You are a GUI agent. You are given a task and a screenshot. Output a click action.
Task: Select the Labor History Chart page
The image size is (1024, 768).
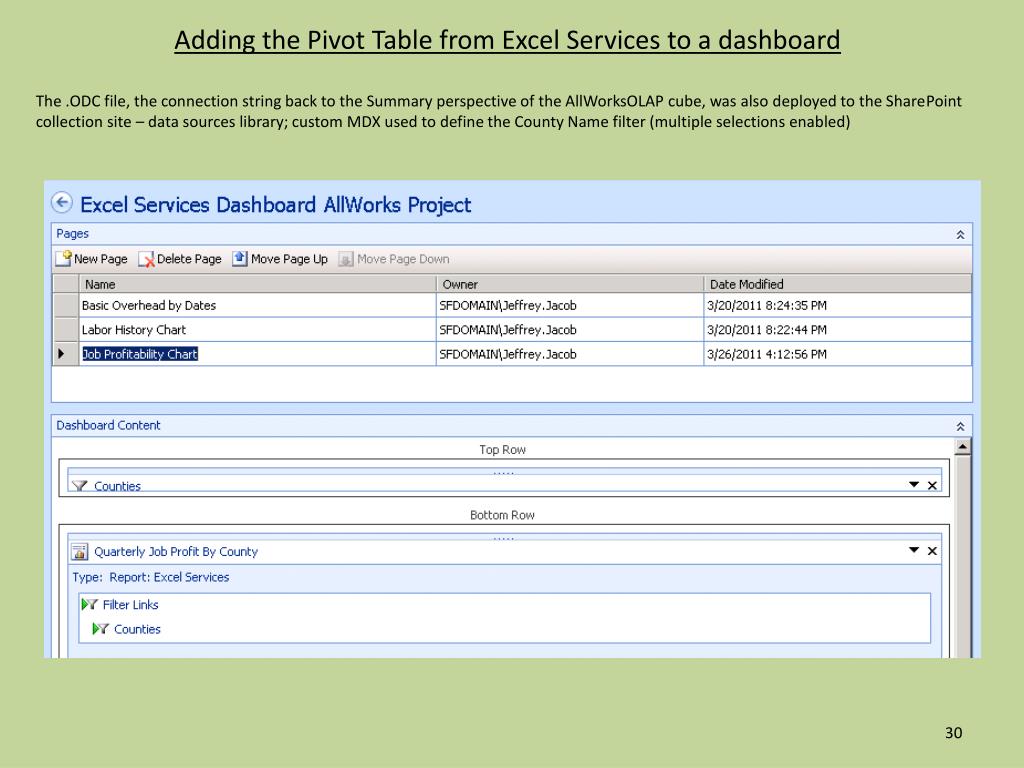(x=134, y=330)
